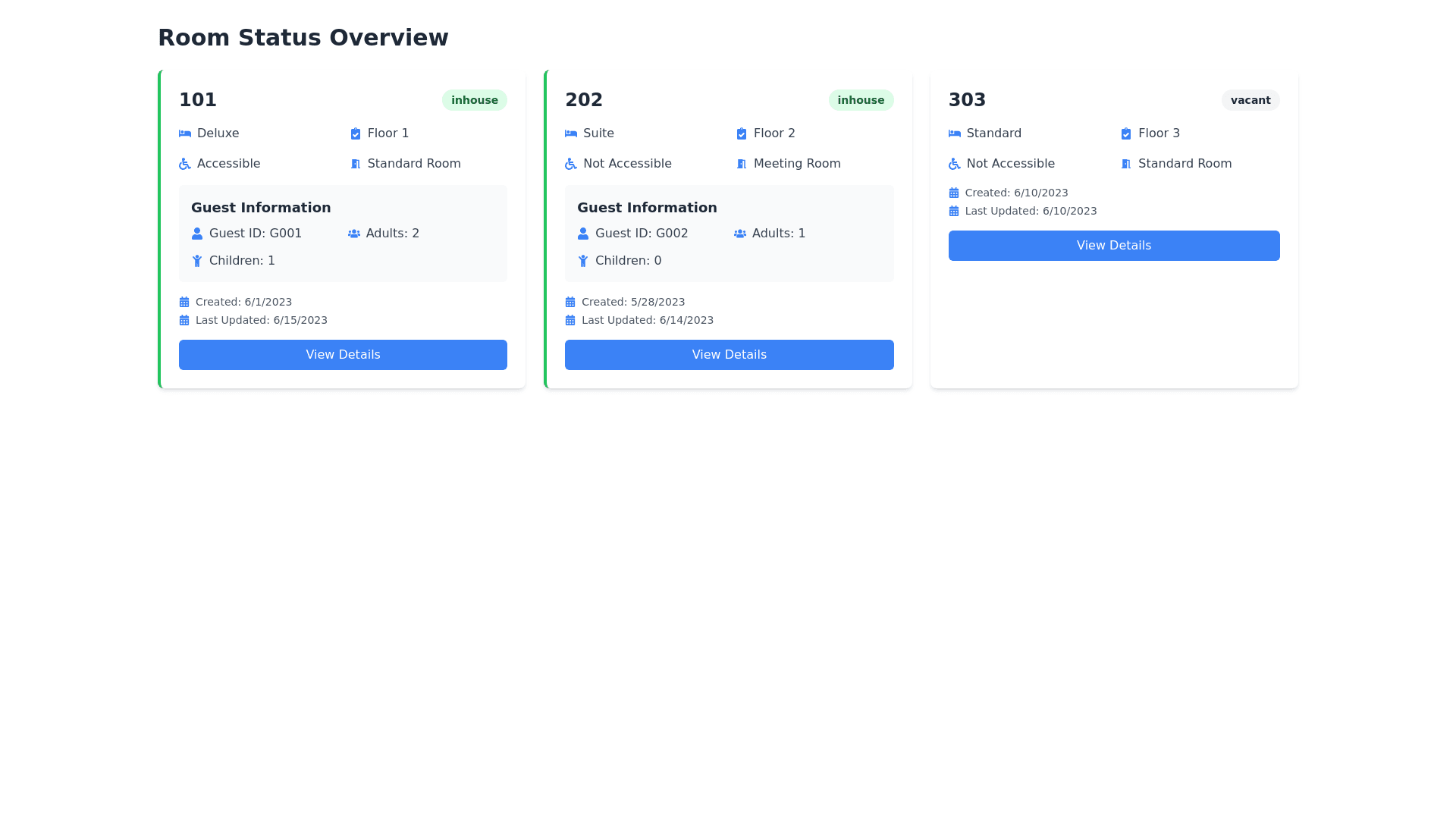
Task: Click the clipboard icon beside Floor 1
Action: [355, 133]
